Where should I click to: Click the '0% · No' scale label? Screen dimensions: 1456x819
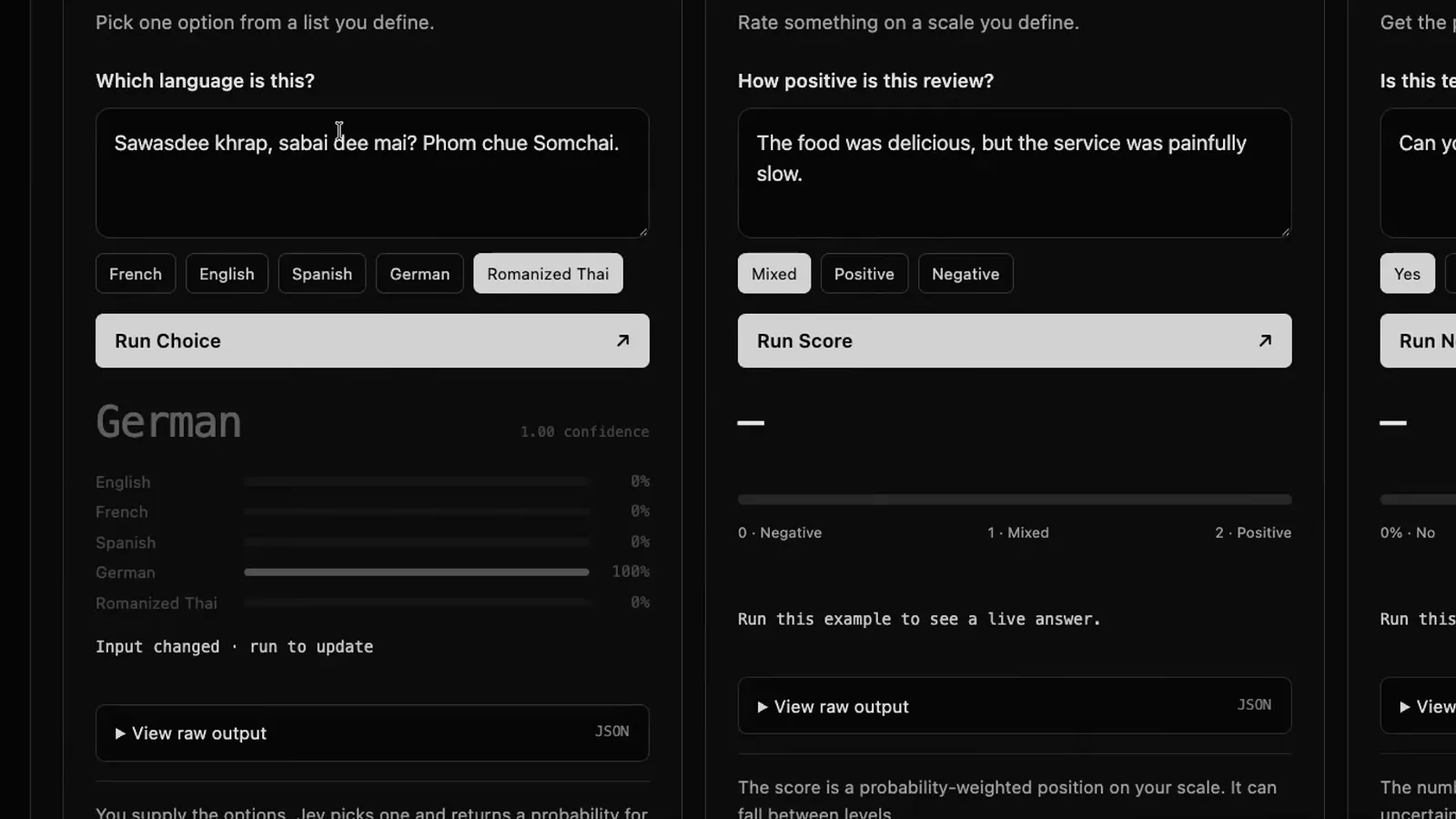(1407, 532)
